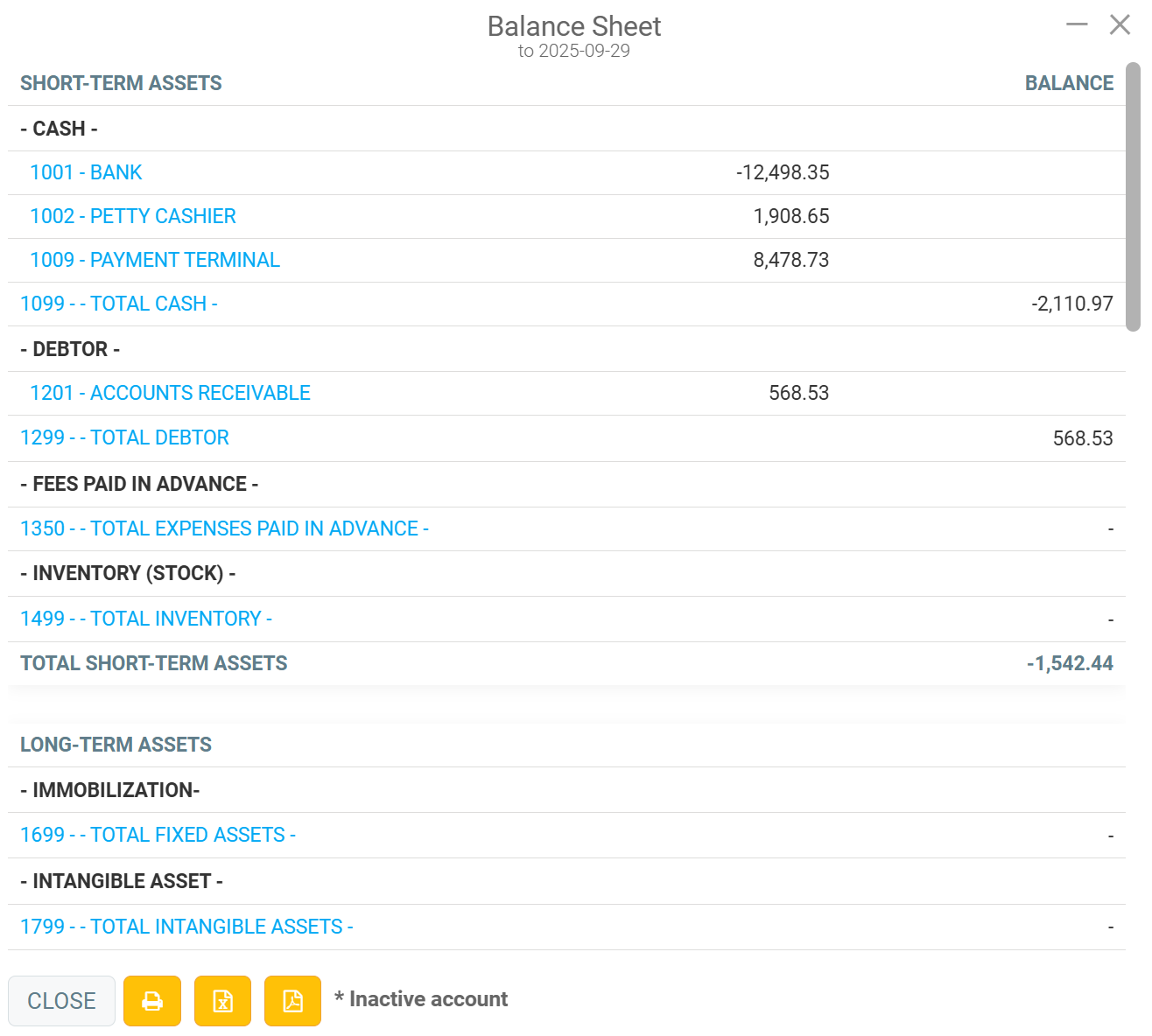Open account 1001 - BANK
Image resolution: width=1152 pixels, height=1036 pixels.
click(x=86, y=172)
